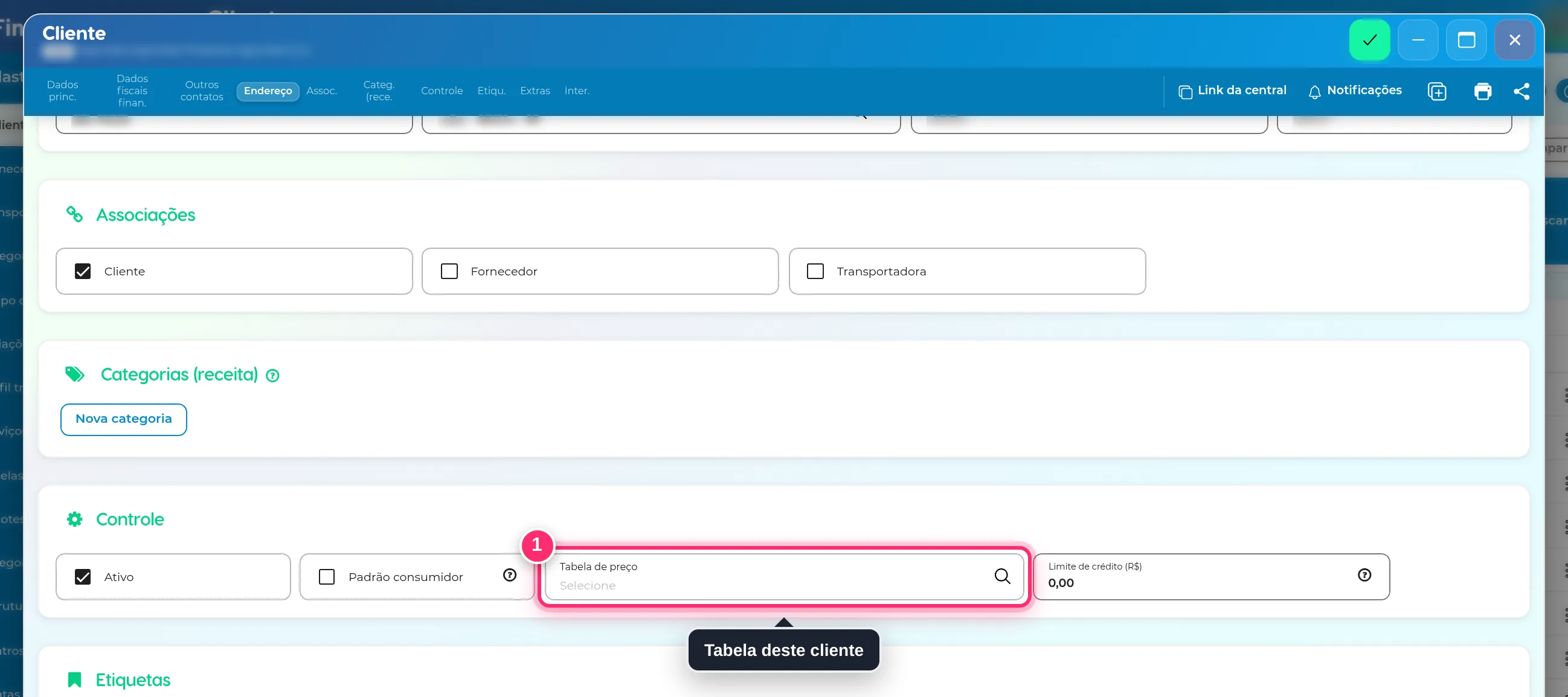Select the Endereço tab

click(268, 91)
